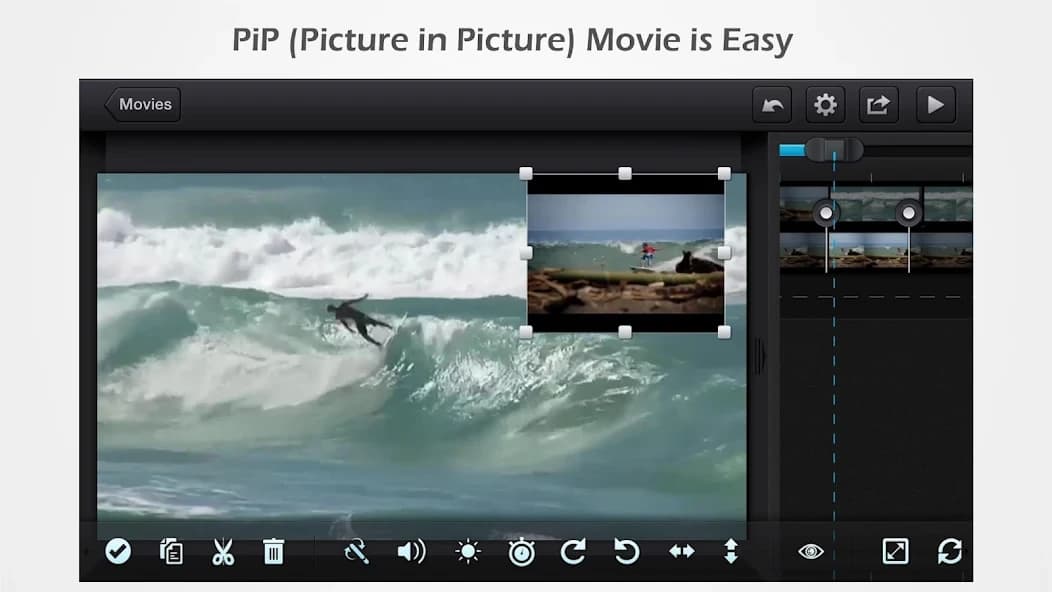Play the movie preview
Screen dimensions: 1052x592
point(935,103)
